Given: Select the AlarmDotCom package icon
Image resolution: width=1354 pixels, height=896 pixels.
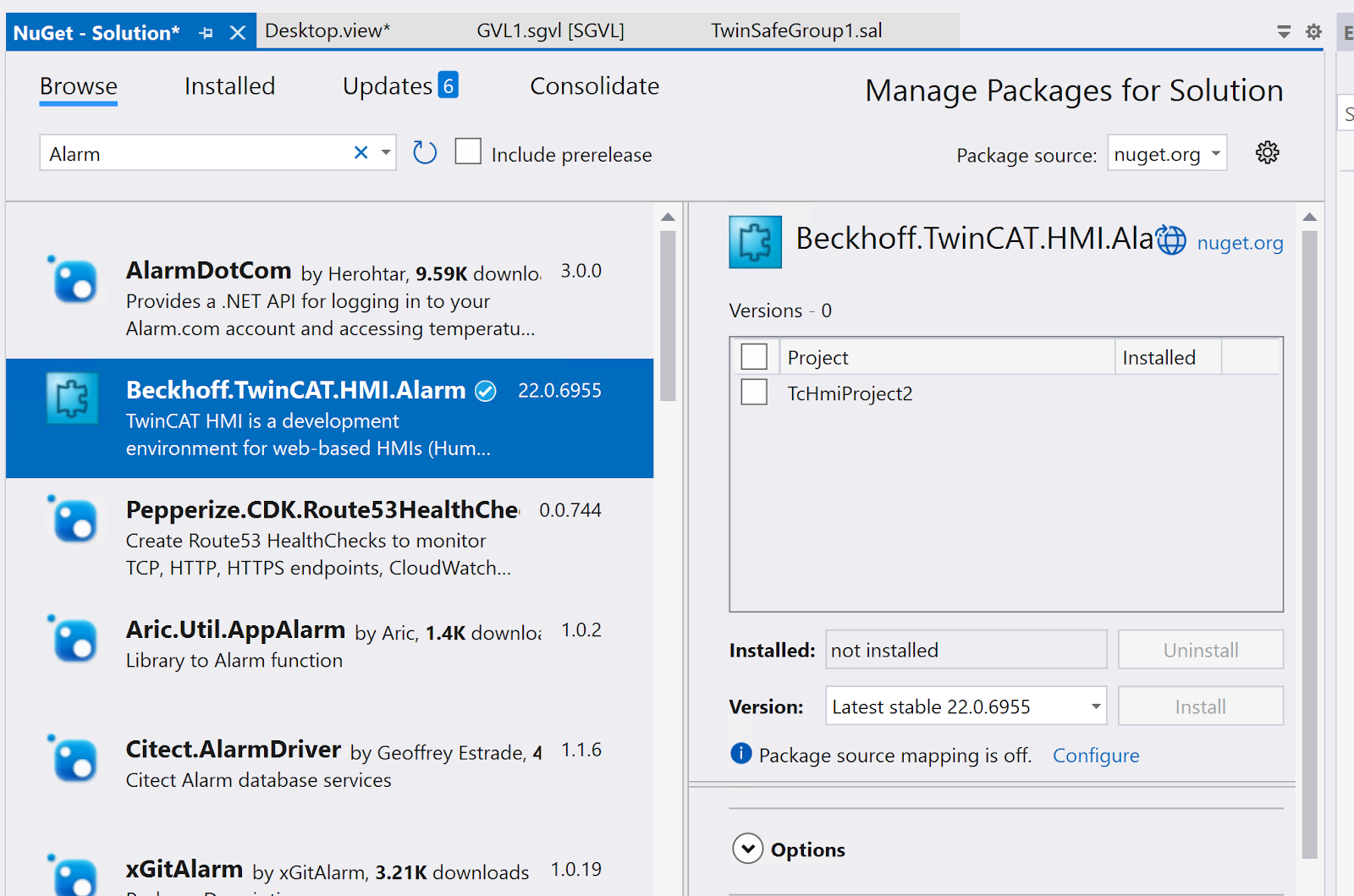Looking at the screenshot, I should 74,279.
